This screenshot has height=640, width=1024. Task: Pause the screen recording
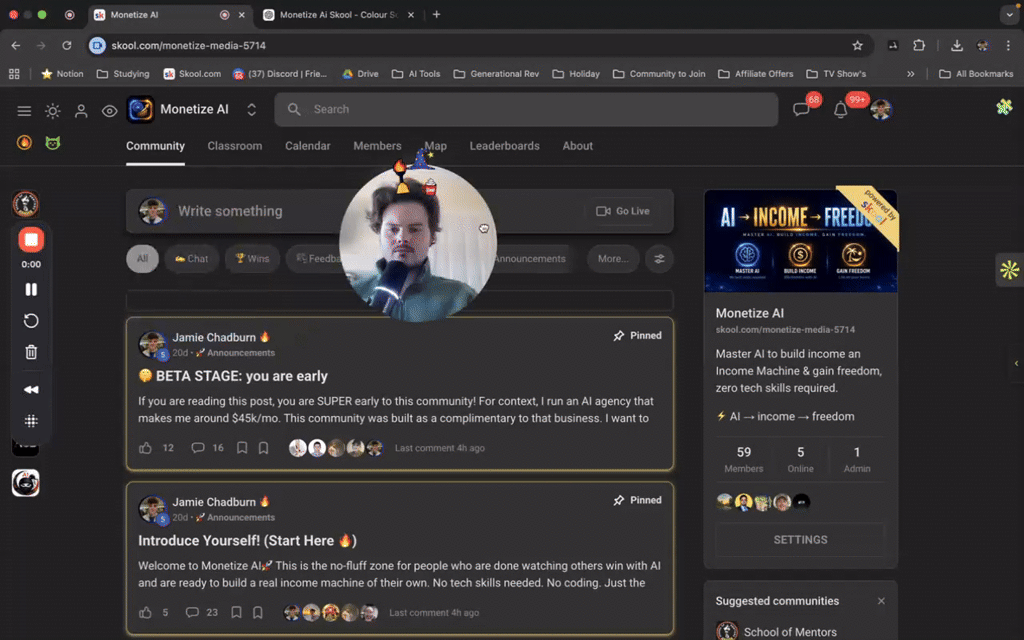click(31, 289)
